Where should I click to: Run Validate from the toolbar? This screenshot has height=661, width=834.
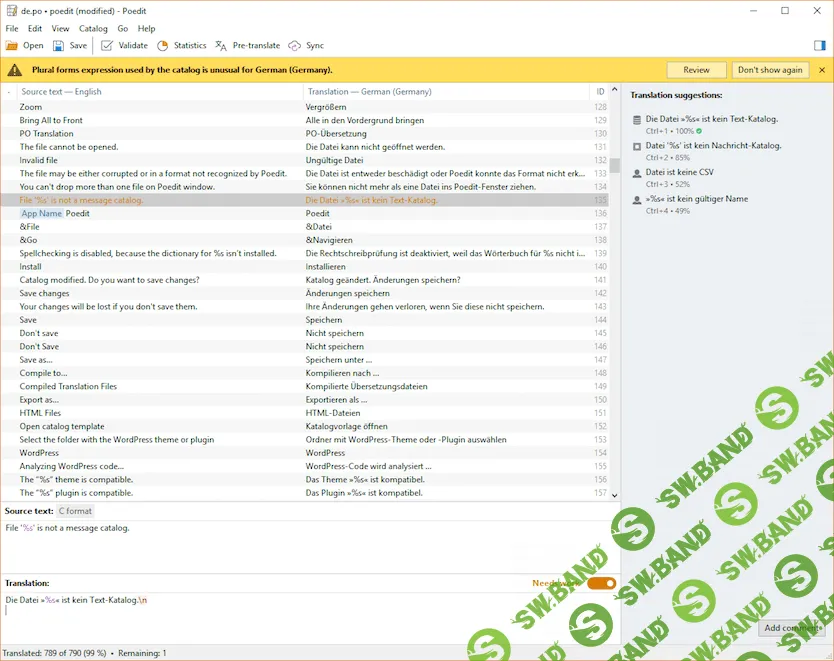click(x=107, y=46)
